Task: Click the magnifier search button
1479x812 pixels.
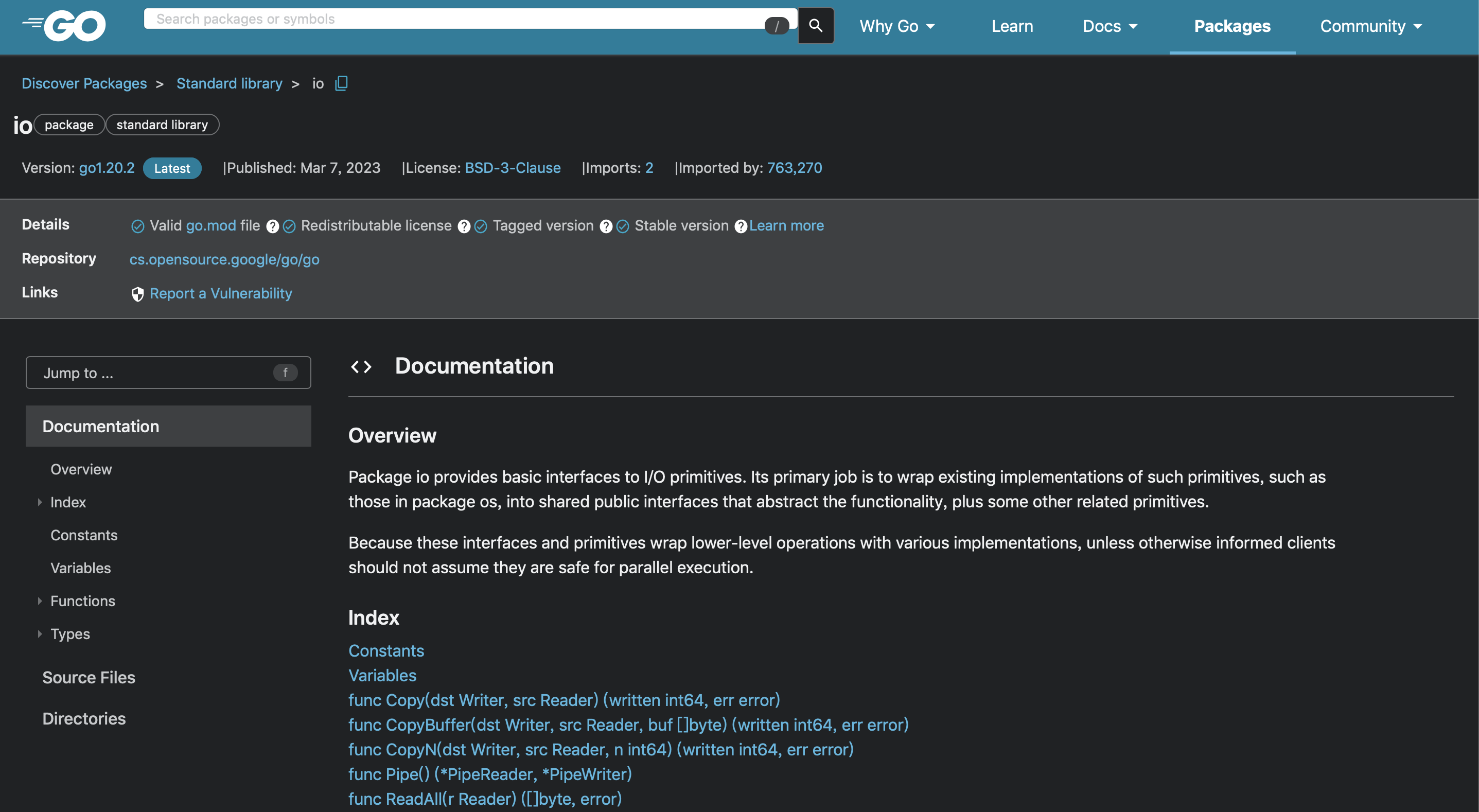Action: pyautogui.click(x=815, y=25)
